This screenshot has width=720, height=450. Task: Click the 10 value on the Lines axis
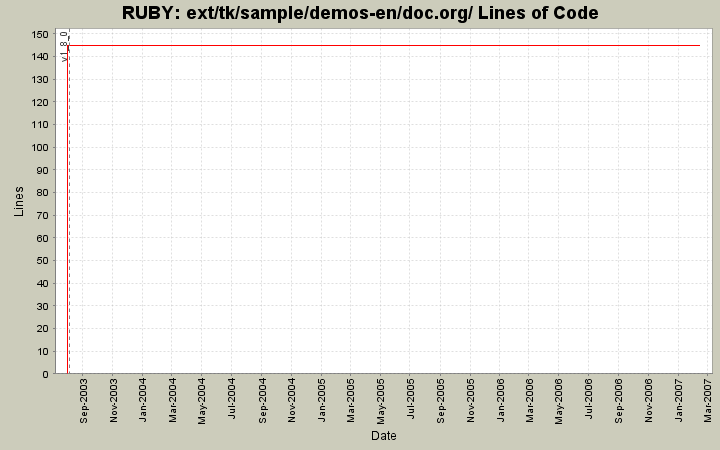point(42,352)
